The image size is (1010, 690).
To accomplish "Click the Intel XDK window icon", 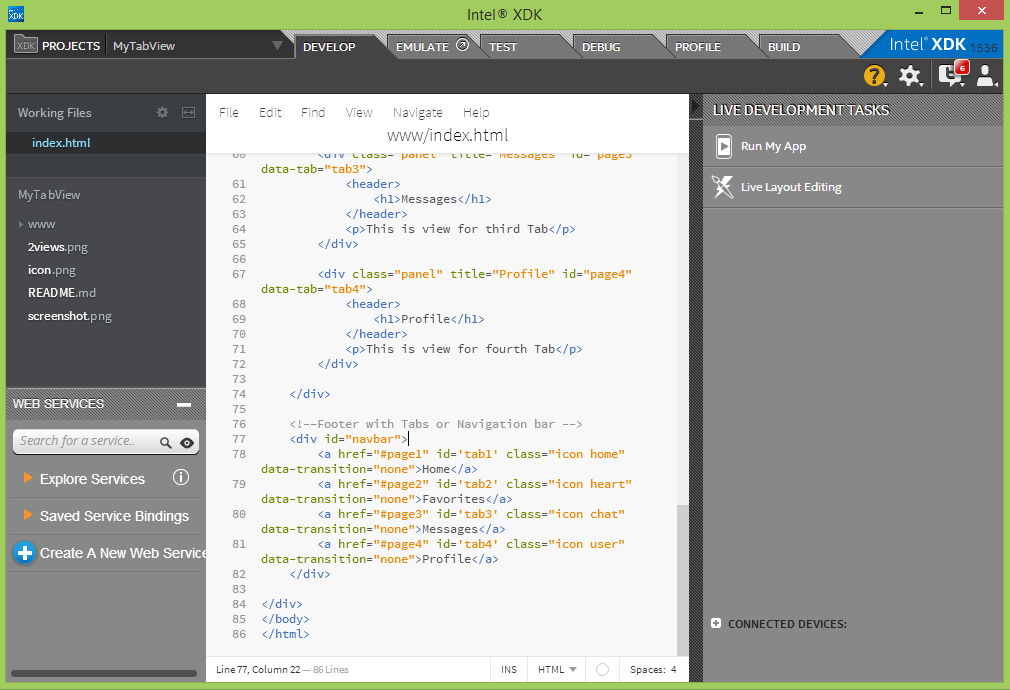I will point(16,14).
